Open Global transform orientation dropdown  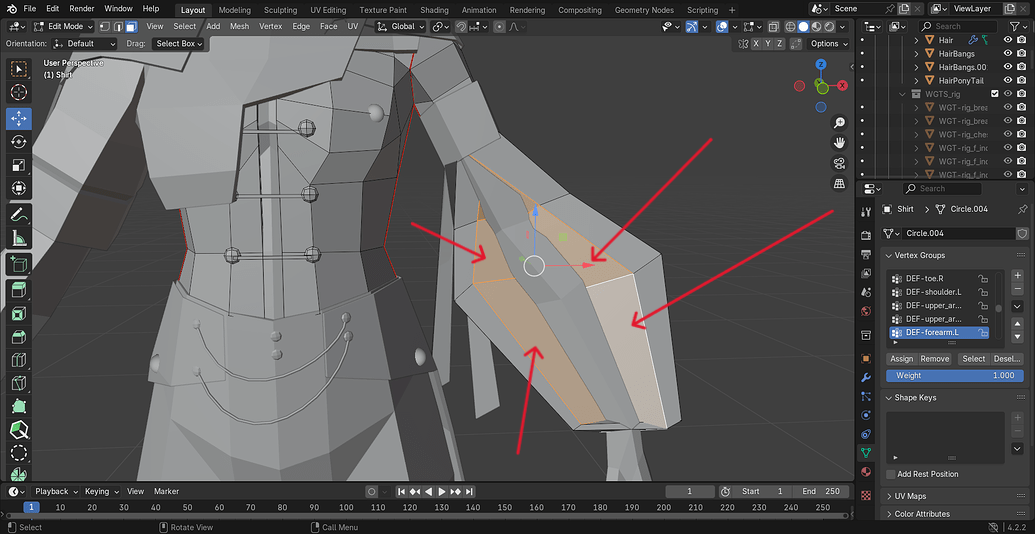(401, 26)
